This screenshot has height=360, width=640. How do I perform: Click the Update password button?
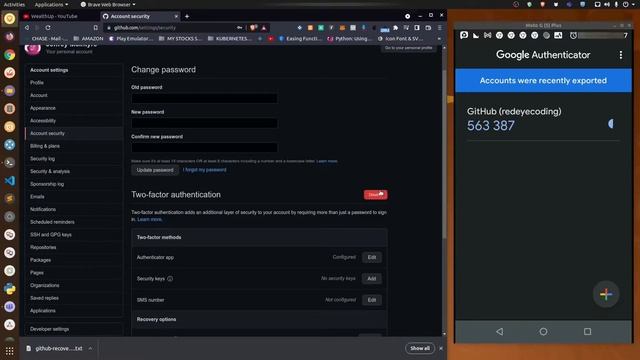click(x=155, y=170)
